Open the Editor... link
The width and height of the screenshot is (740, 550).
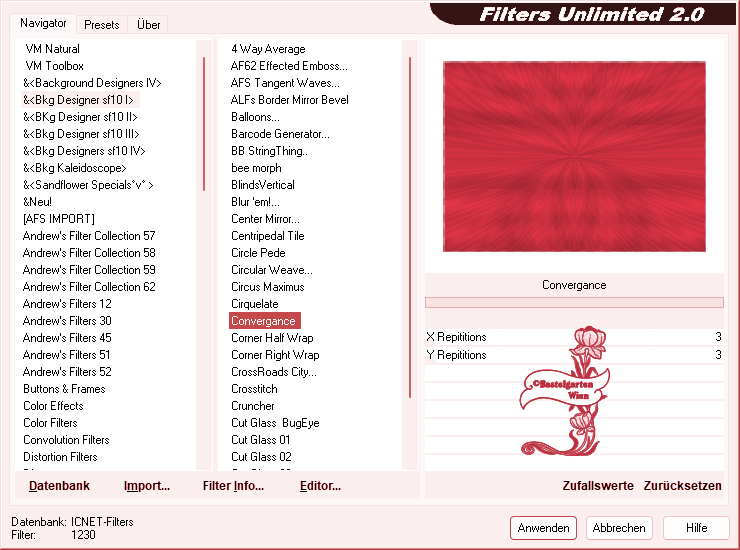pyautogui.click(x=320, y=485)
